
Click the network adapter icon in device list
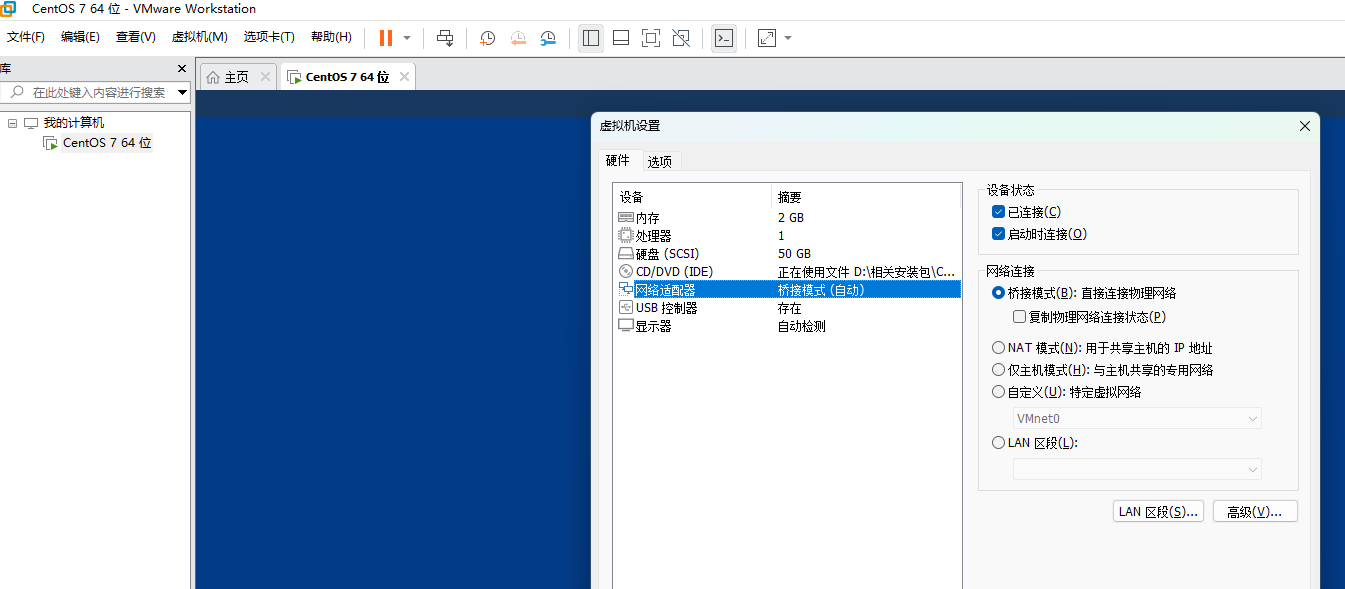(x=626, y=290)
